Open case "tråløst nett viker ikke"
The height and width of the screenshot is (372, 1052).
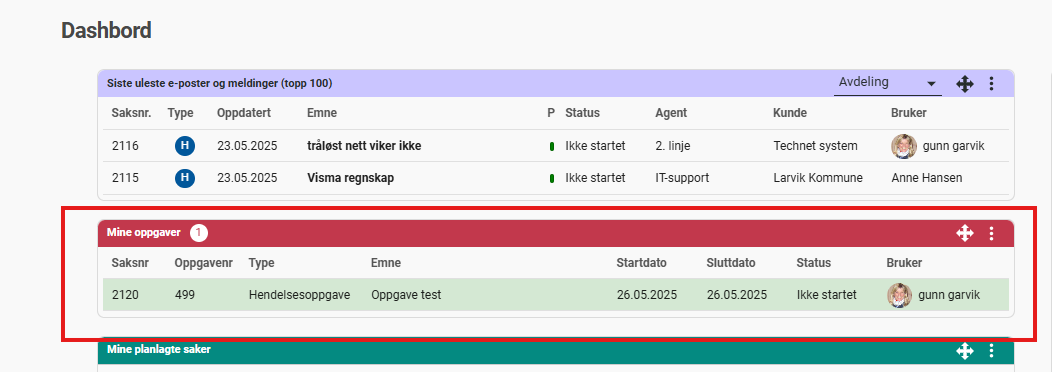364,146
